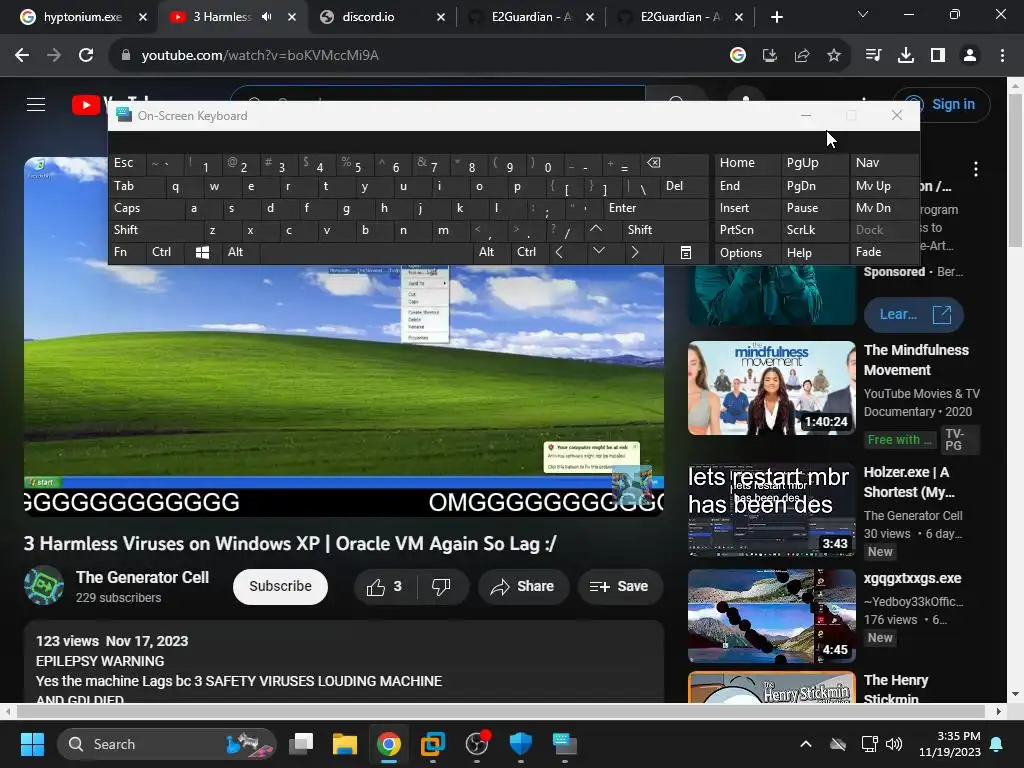This screenshot has height=768, width=1024.
Task: Click the sponsored Lear... button
Action: coord(914,315)
